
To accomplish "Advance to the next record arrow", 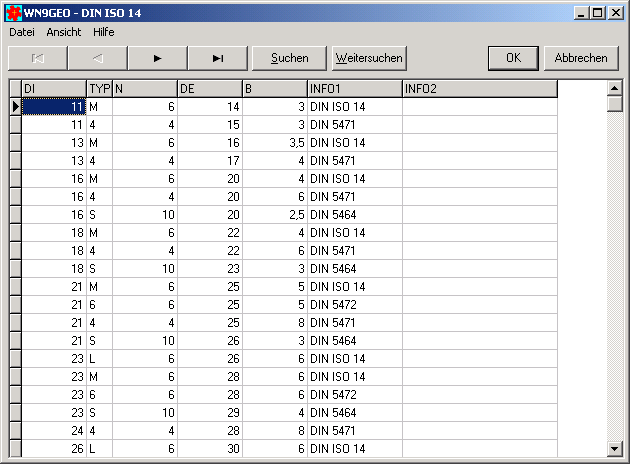I will [157, 58].
